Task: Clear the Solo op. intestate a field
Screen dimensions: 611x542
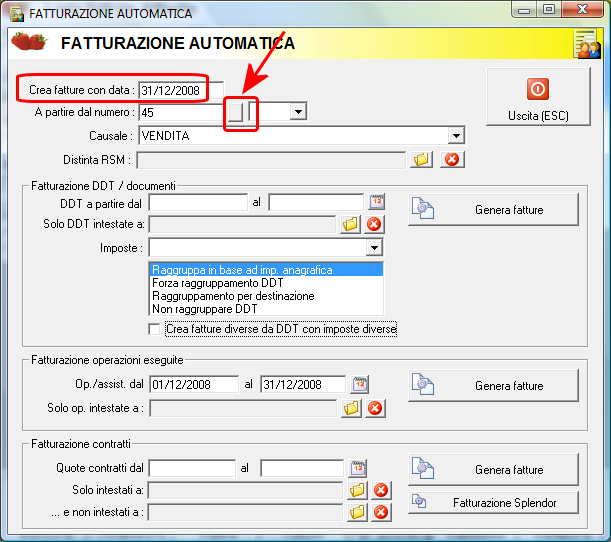Action: coord(375,408)
